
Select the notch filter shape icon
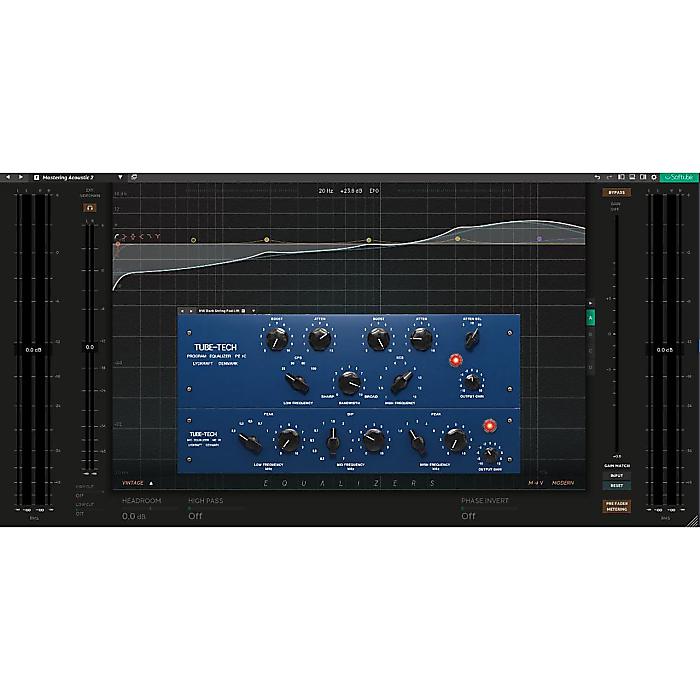(x=157, y=237)
